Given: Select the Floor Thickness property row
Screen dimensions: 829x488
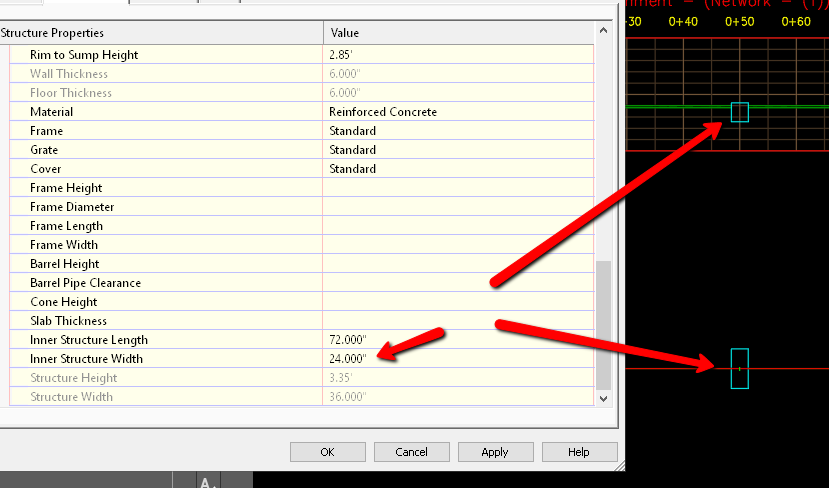Looking at the screenshot, I should point(301,93).
